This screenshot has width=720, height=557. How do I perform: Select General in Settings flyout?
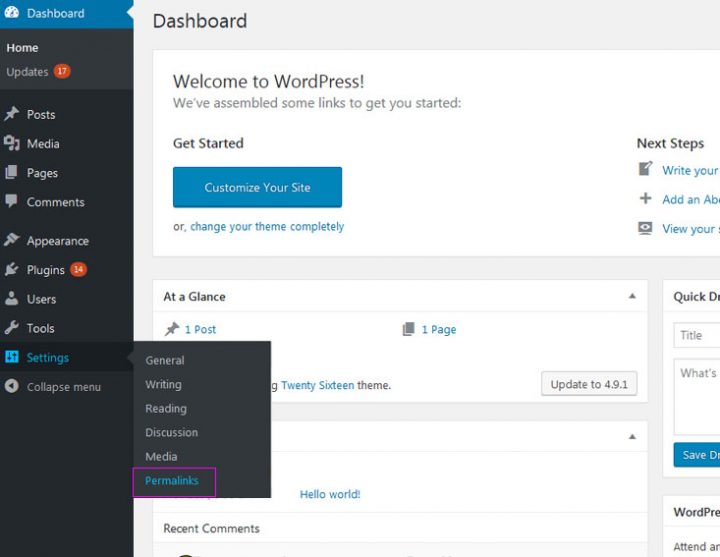165,360
